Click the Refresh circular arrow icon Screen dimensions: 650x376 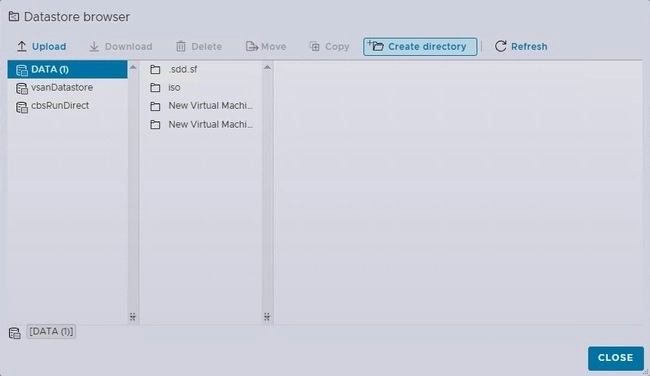500,46
